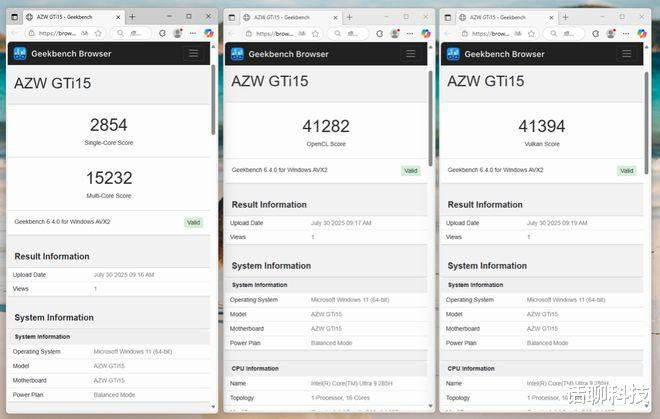Open profile avatar in Single-Core score window
The width and height of the screenshot is (660, 419).
[178, 33]
